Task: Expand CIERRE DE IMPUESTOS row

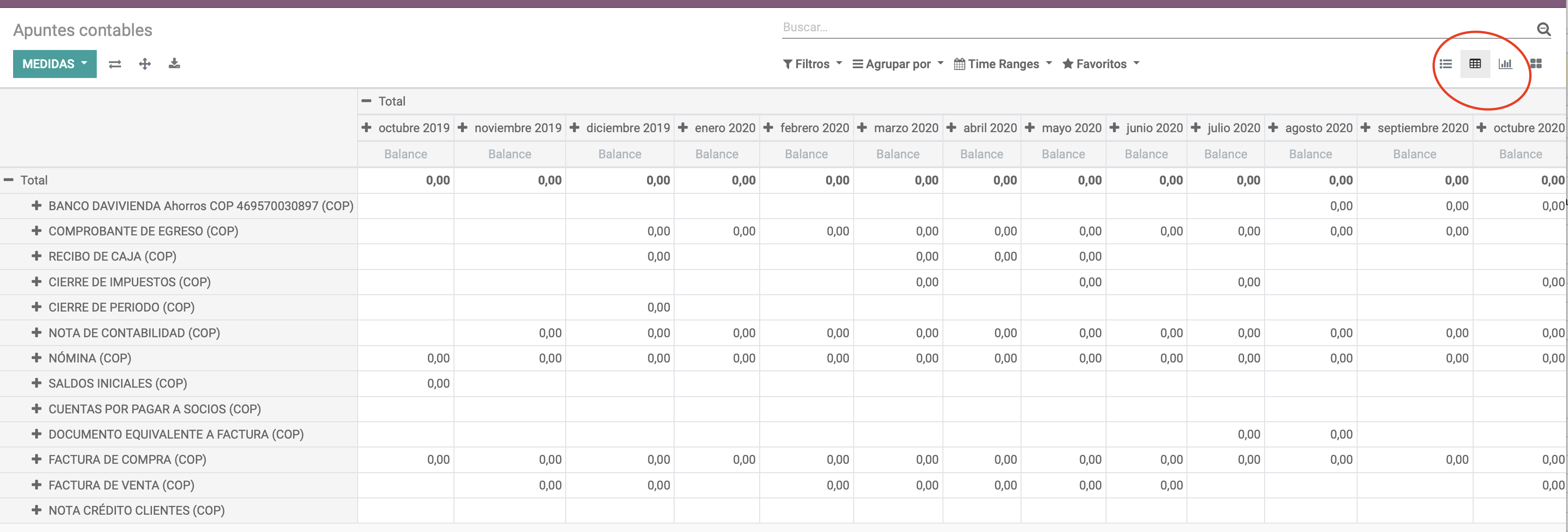Action: (x=36, y=282)
